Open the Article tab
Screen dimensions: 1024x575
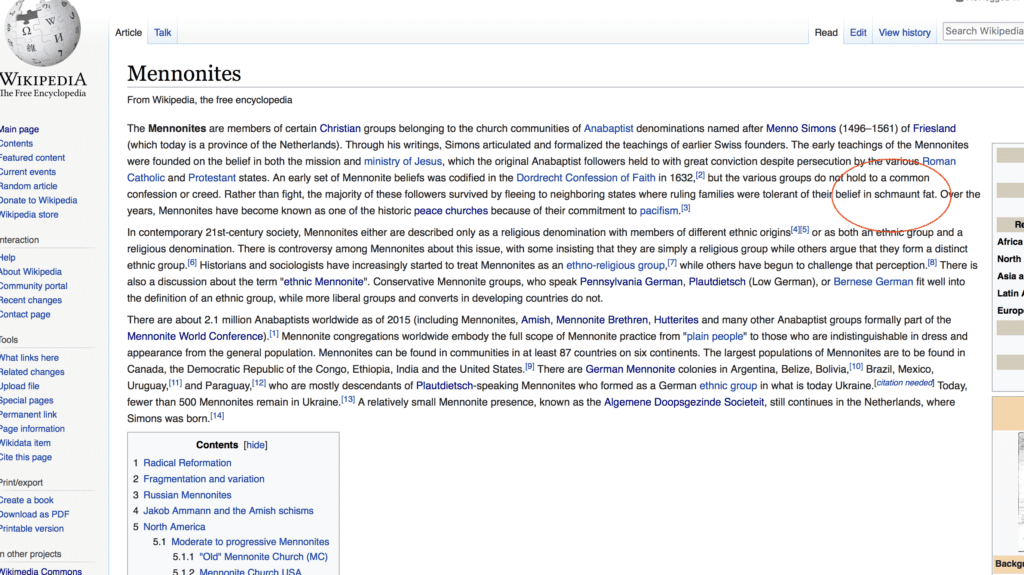coord(129,32)
